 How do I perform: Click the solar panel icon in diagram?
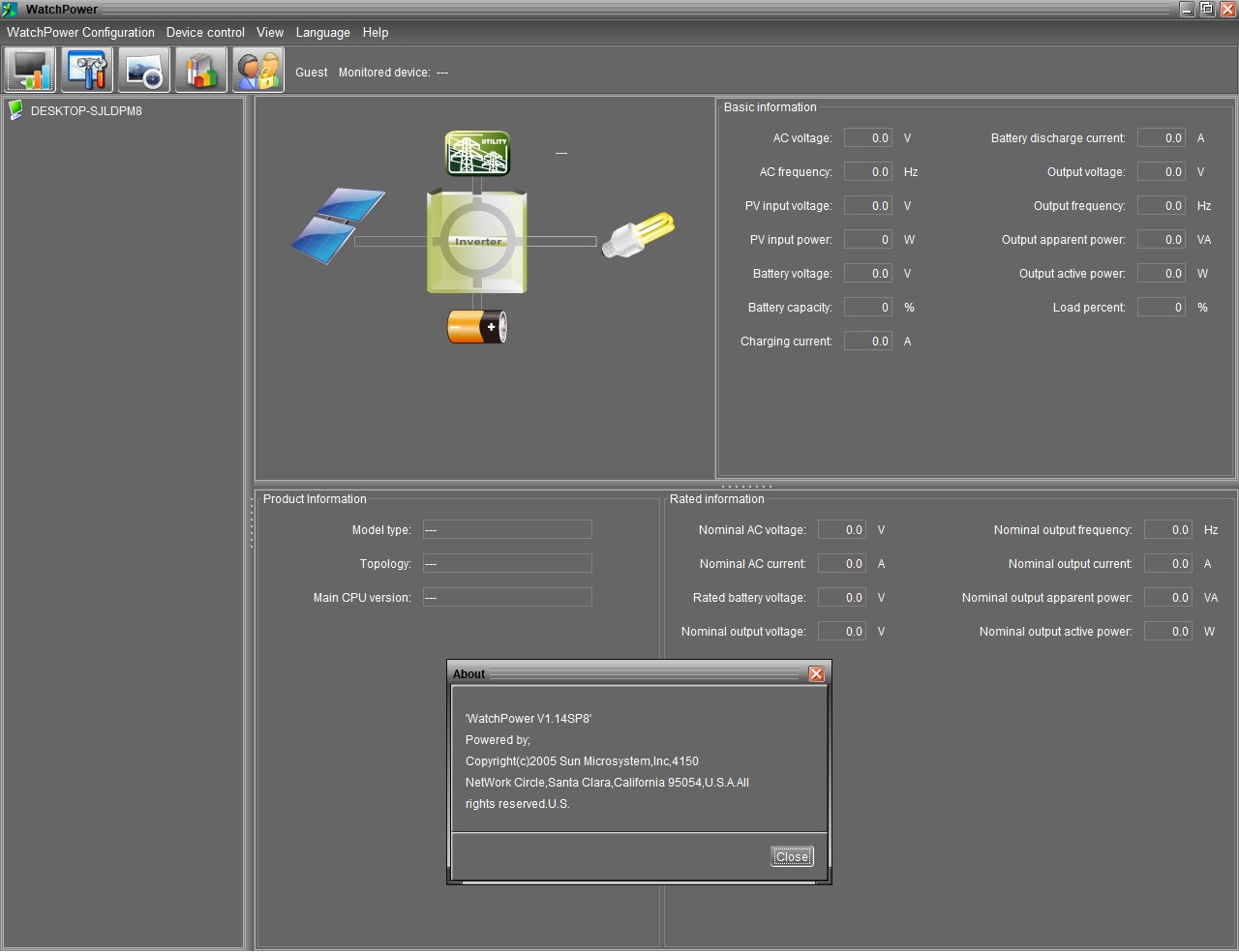pos(338,226)
